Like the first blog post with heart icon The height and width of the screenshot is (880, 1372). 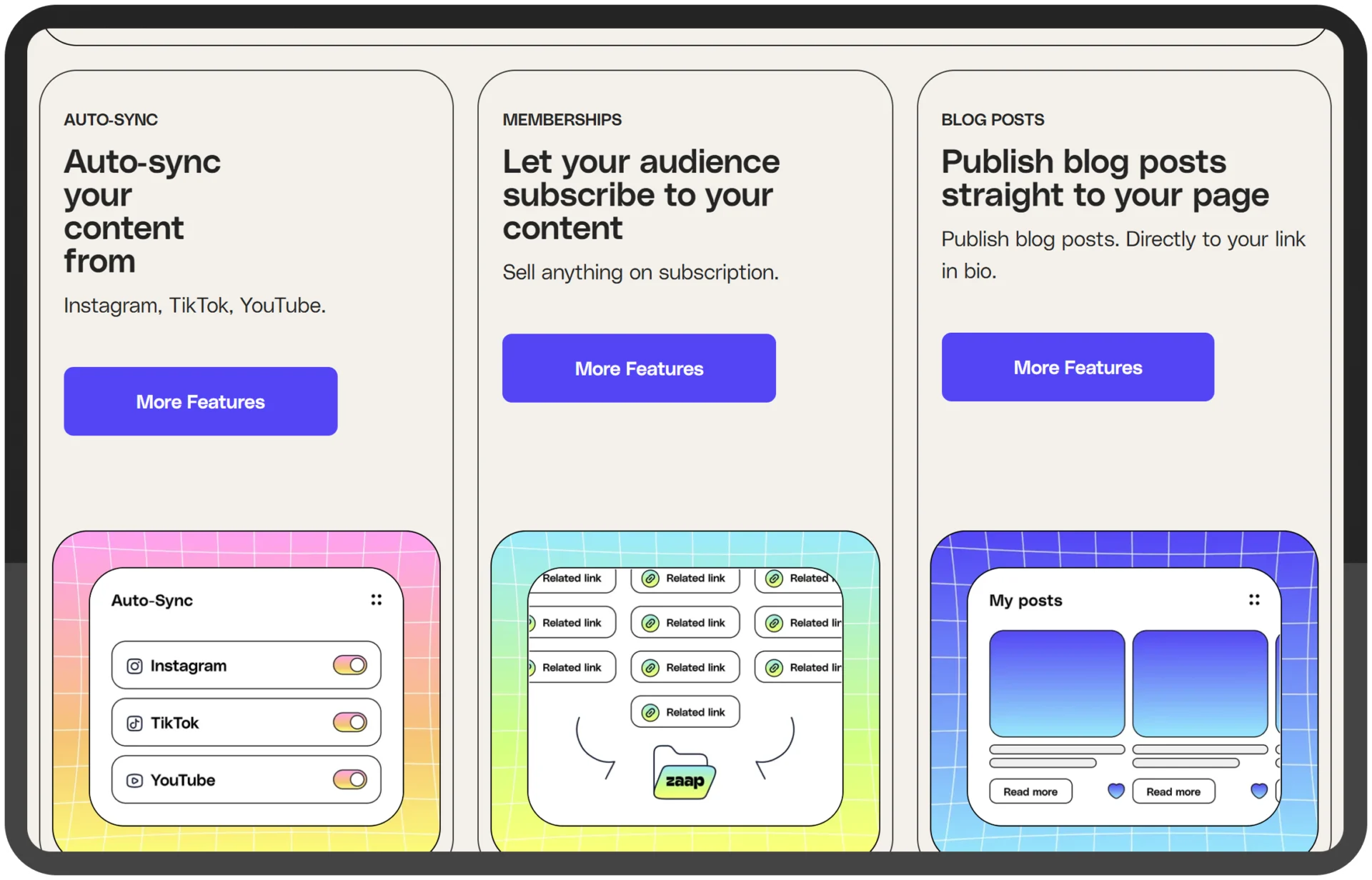click(x=1115, y=791)
